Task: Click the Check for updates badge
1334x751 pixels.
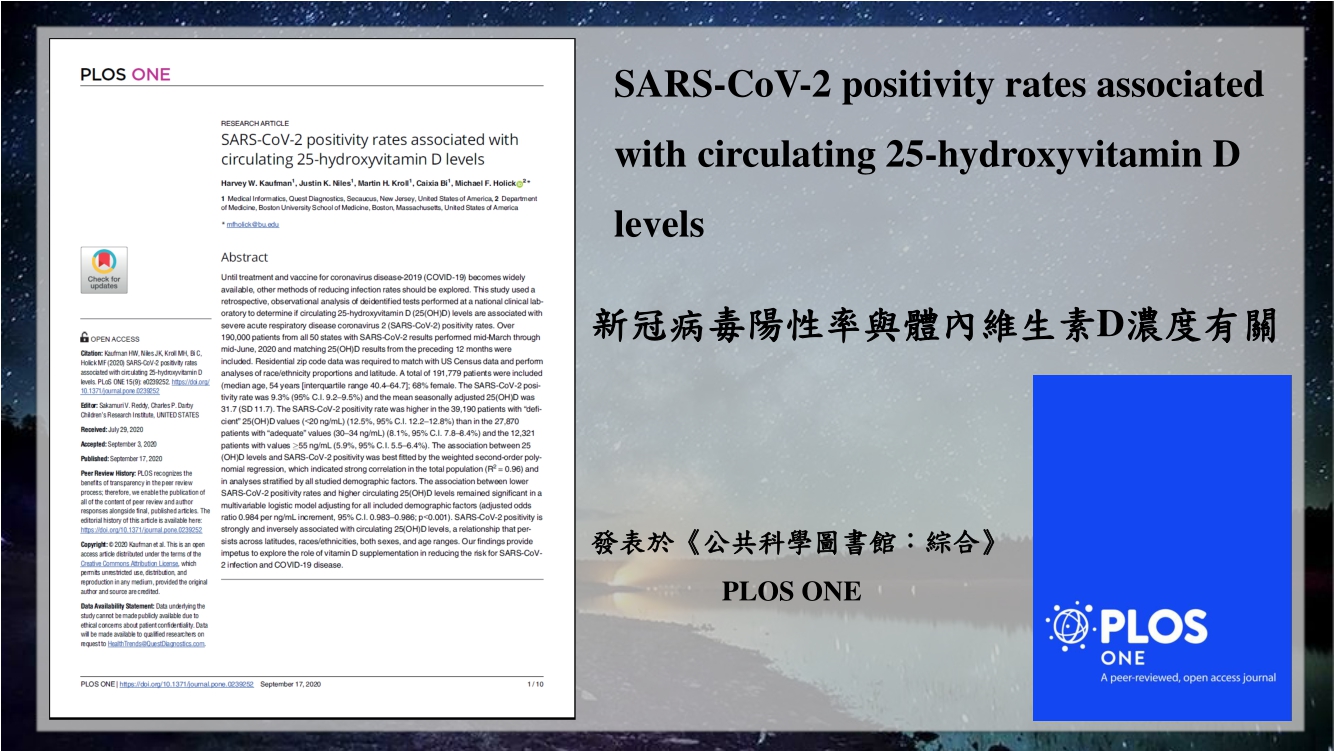Action: tap(104, 270)
